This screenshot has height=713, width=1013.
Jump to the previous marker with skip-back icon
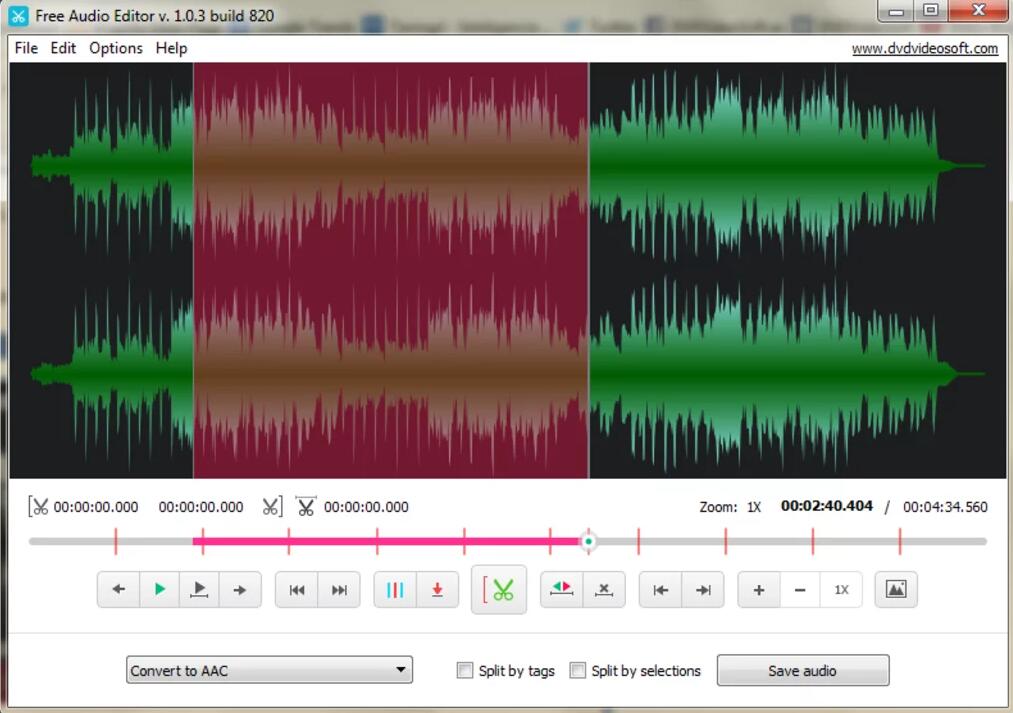pos(297,590)
